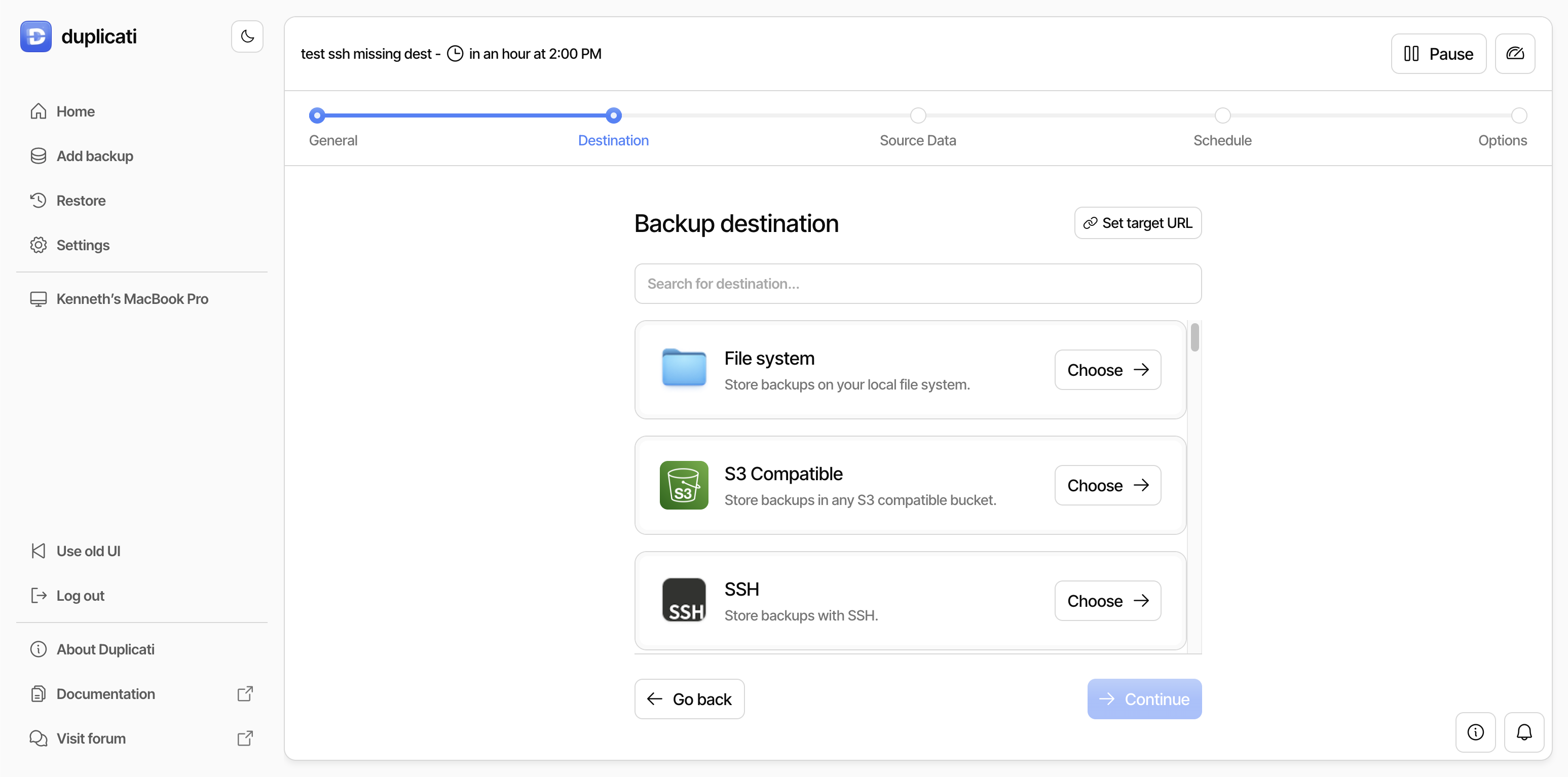This screenshot has width=1568, height=777.
Task: Switch to Use old UI
Action: pos(88,551)
